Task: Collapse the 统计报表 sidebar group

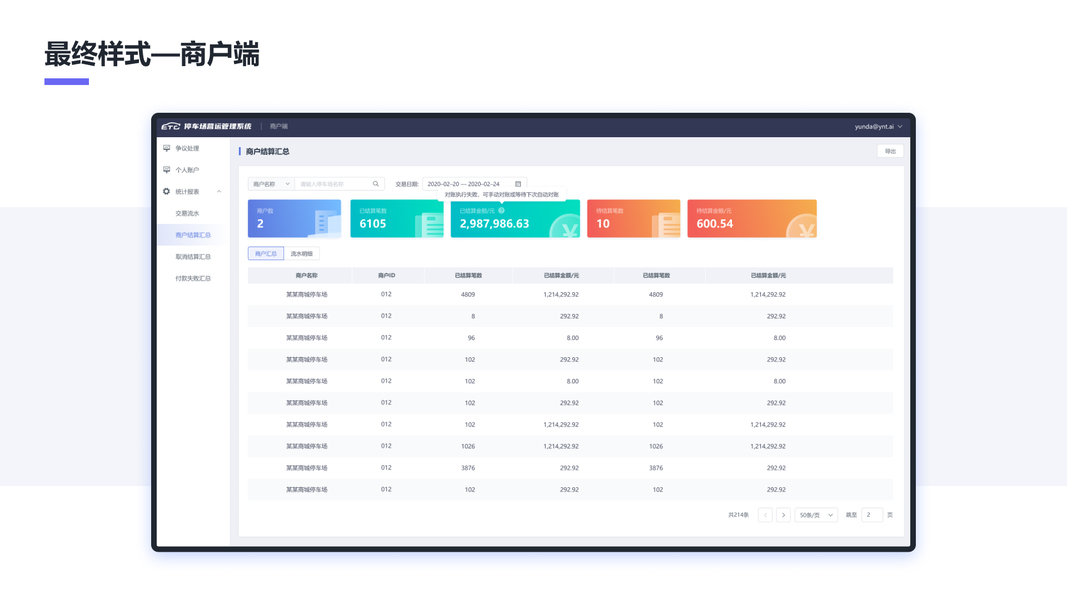Action: pyautogui.click(x=192, y=192)
